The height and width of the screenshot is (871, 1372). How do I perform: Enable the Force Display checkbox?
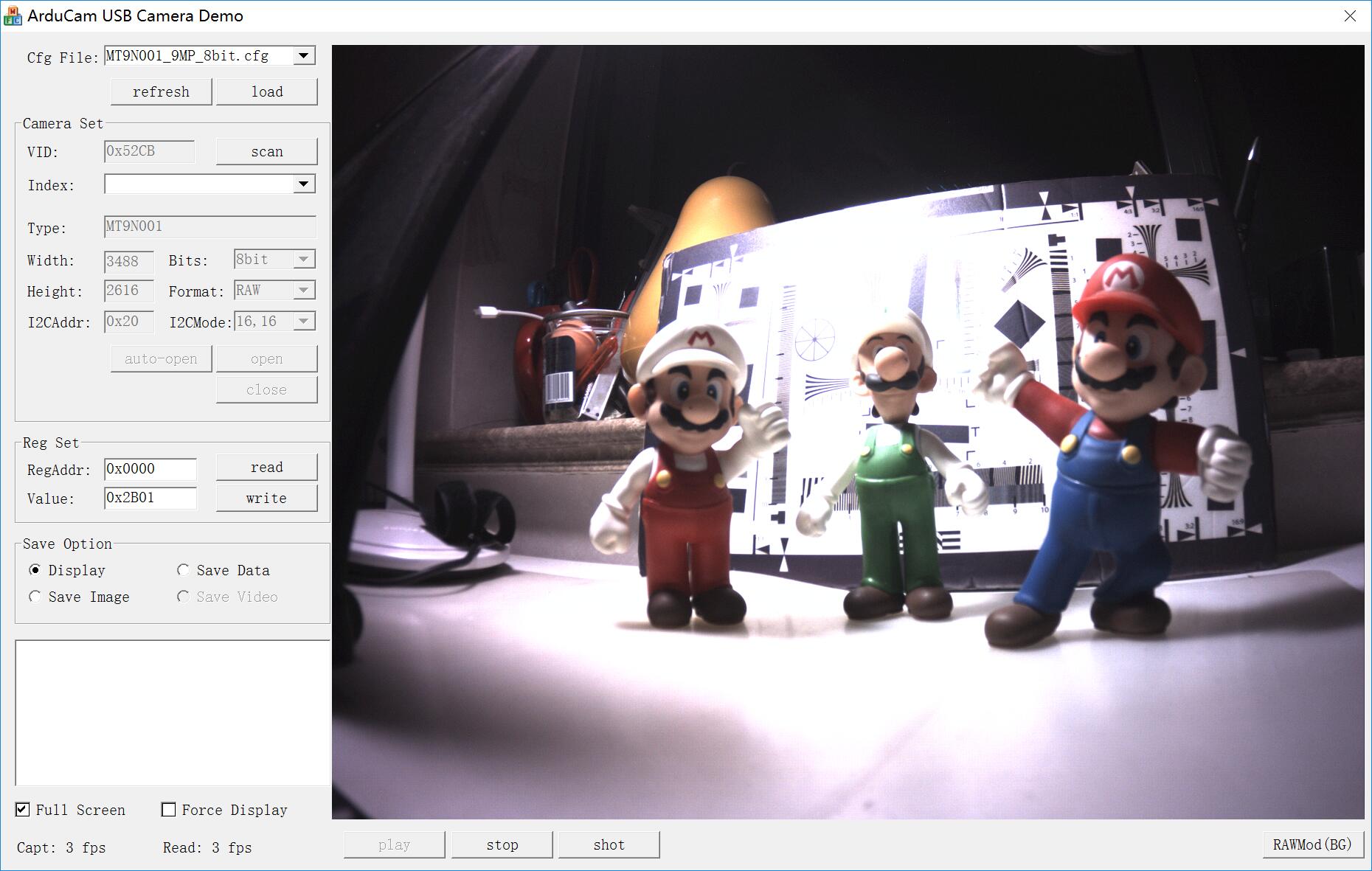(169, 810)
